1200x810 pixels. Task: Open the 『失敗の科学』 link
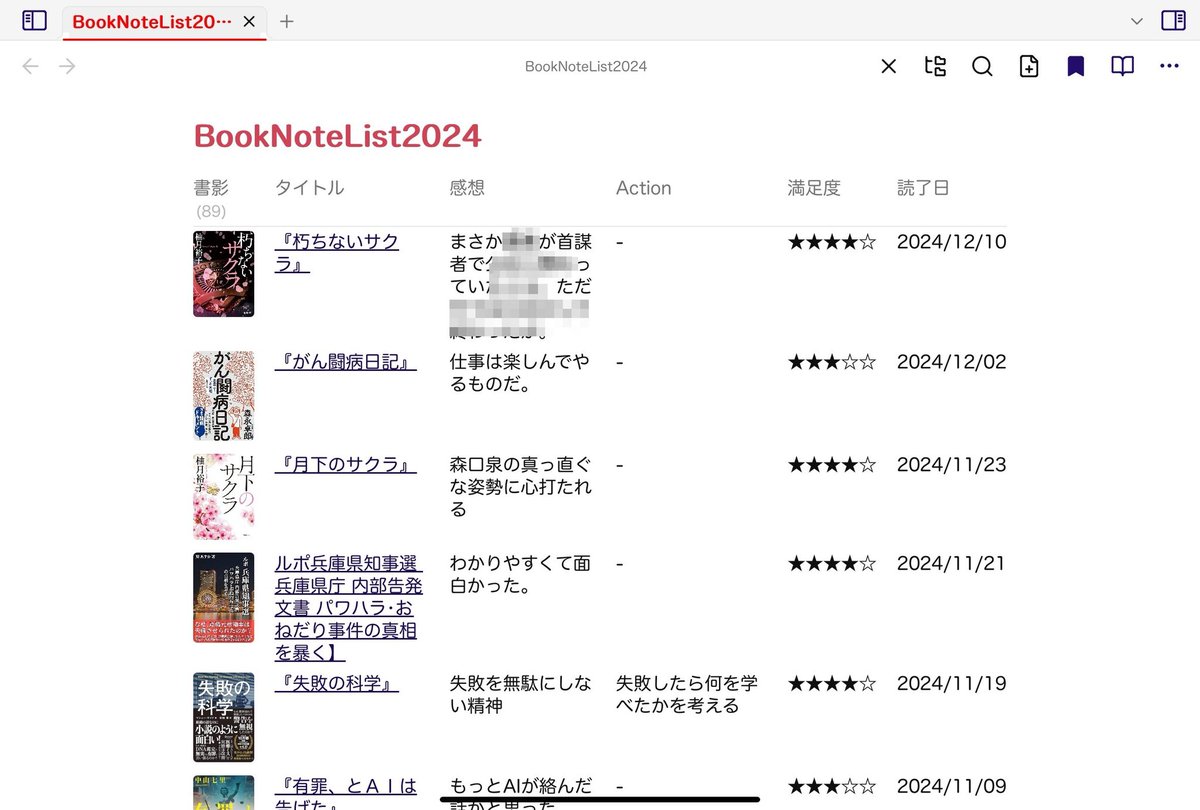click(337, 684)
